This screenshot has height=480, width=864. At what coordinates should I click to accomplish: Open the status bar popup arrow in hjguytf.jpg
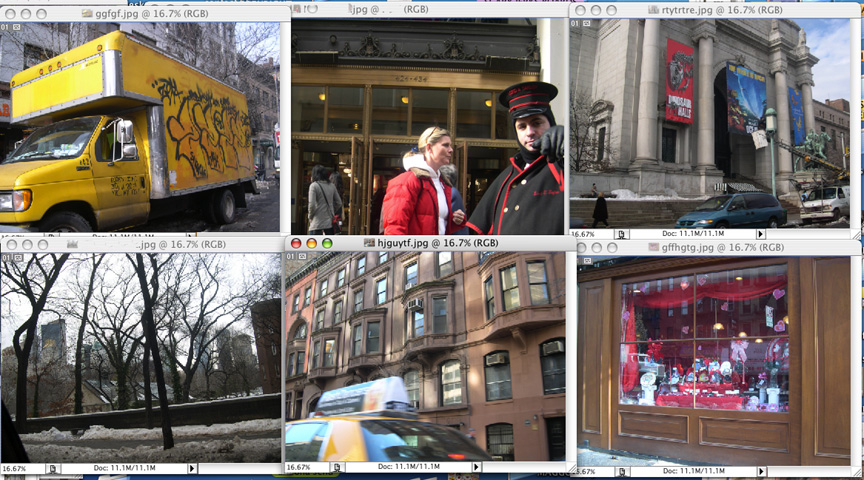(476, 468)
